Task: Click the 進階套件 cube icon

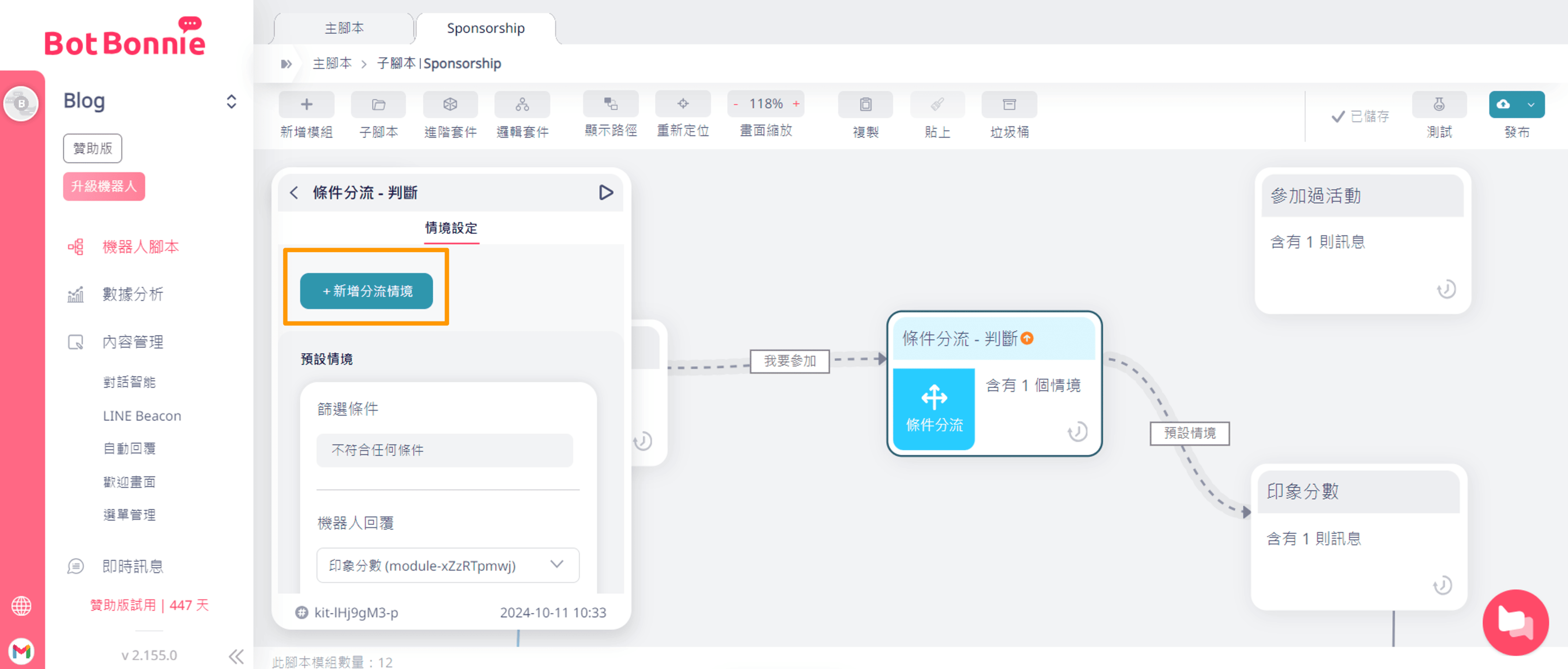Action: [450, 105]
